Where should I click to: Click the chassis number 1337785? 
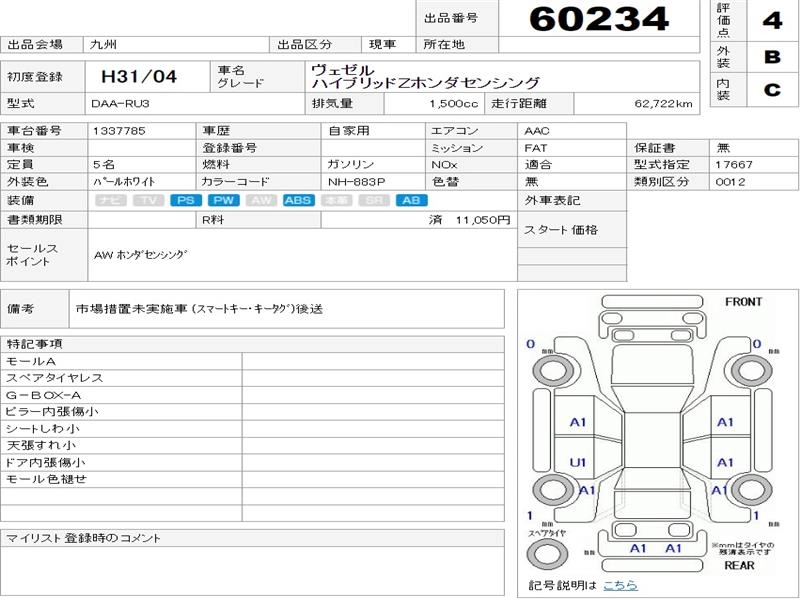point(119,131)
